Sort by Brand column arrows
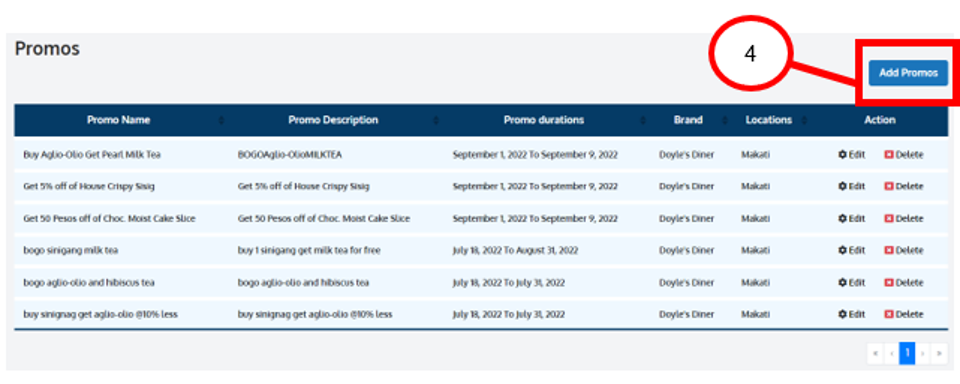The image size is (960, 384). (x=725, y=121)
